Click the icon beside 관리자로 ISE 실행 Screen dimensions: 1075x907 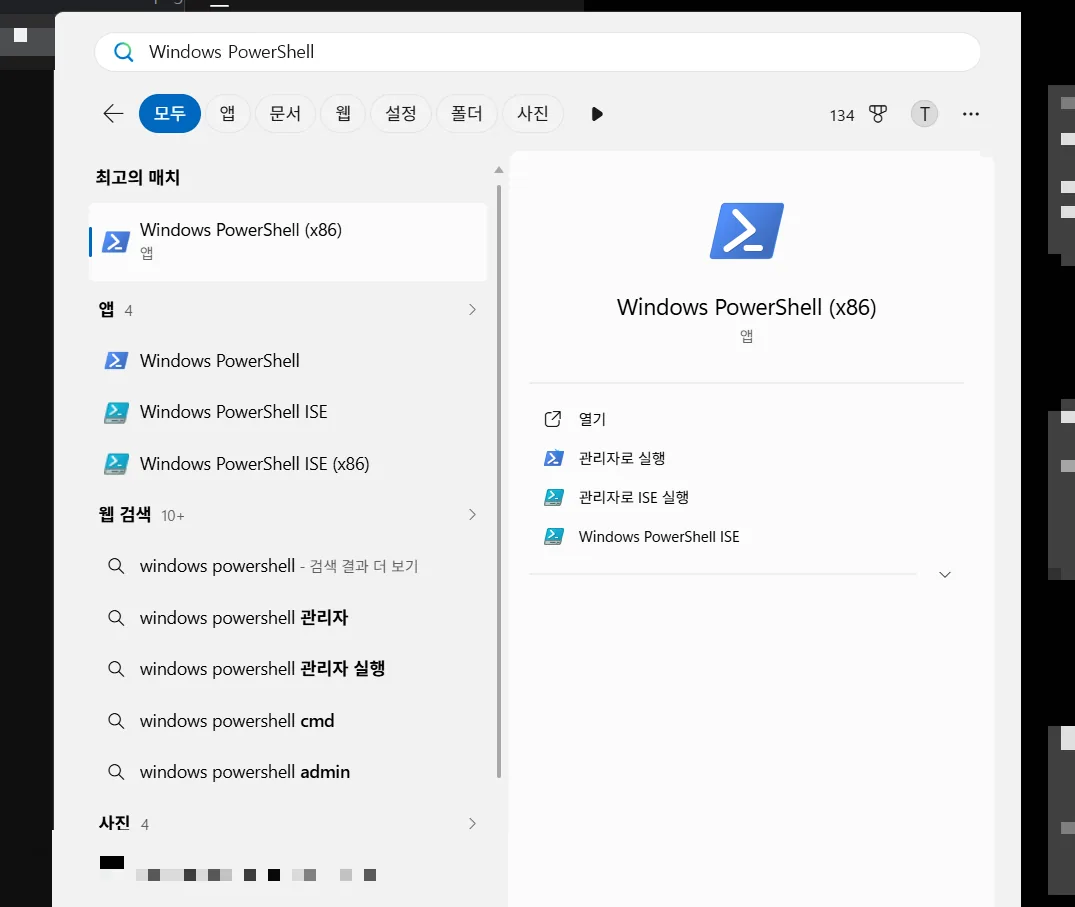[x=553, y=497]
